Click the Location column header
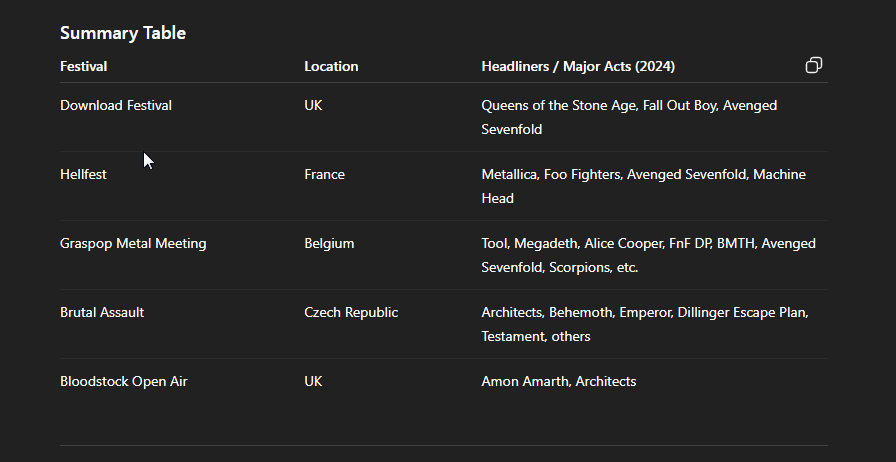This screenshot has height=462, width=896. click(x=331, y=66)
